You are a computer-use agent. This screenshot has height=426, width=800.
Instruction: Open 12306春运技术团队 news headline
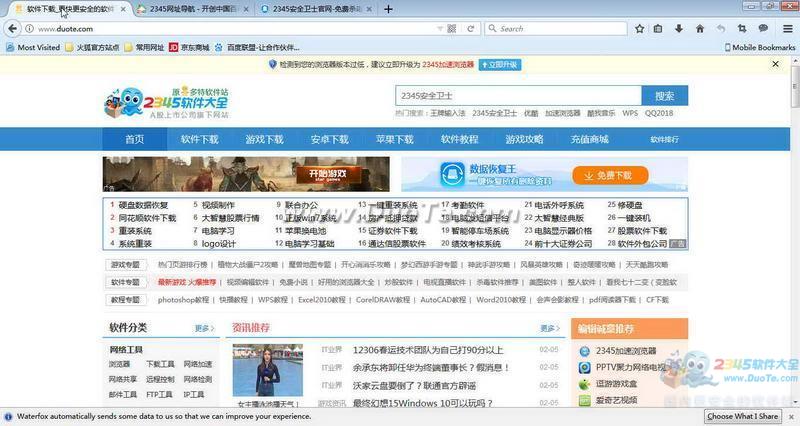(428, 350)
